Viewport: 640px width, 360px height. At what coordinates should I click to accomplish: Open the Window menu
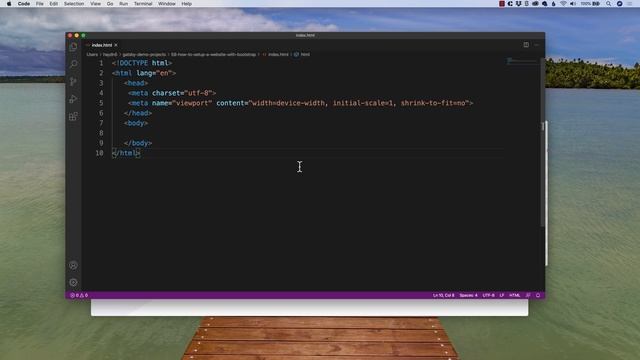(167, 4)
